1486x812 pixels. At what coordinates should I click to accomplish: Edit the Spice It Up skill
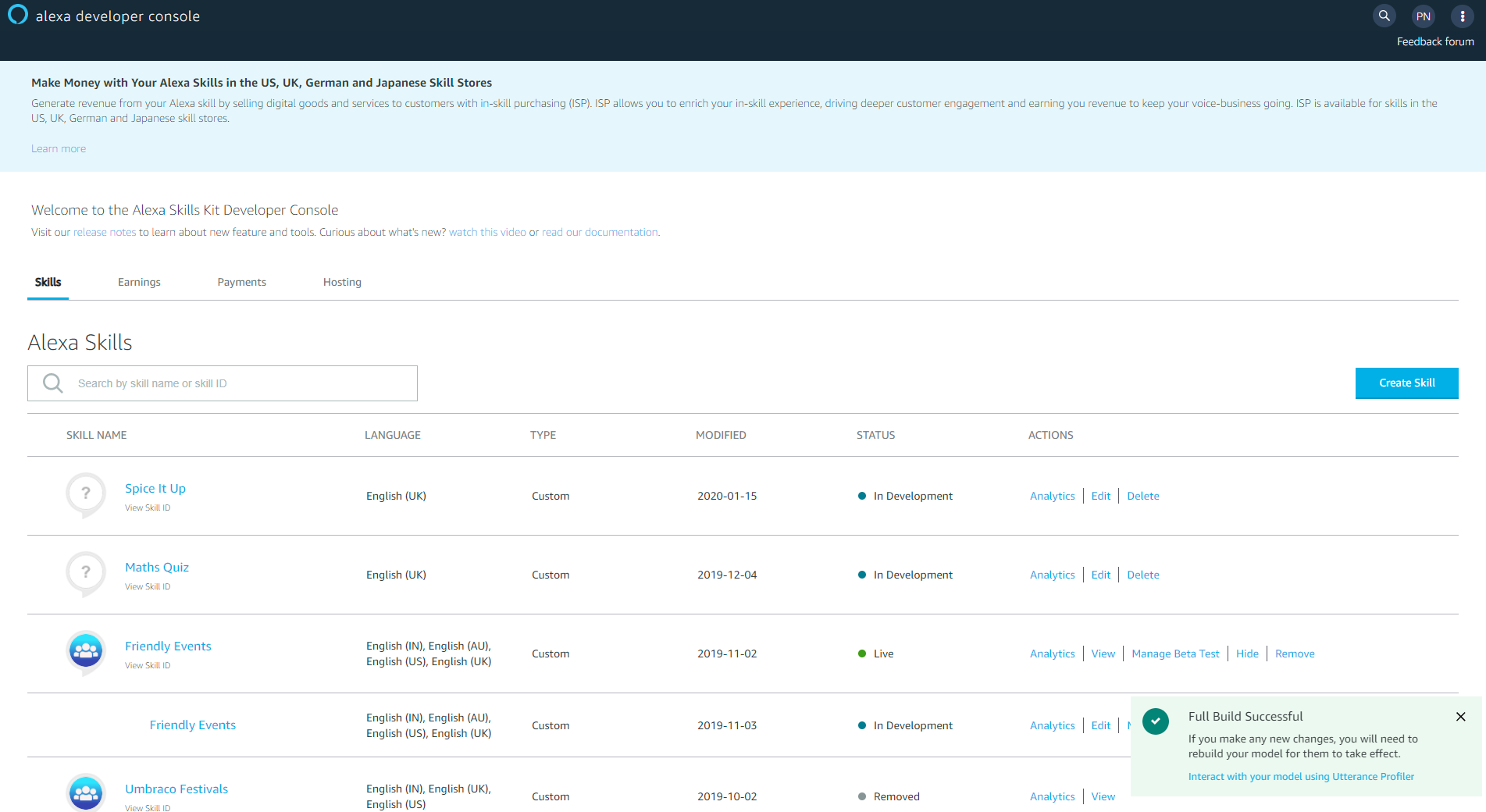(x=1101, y=496)
